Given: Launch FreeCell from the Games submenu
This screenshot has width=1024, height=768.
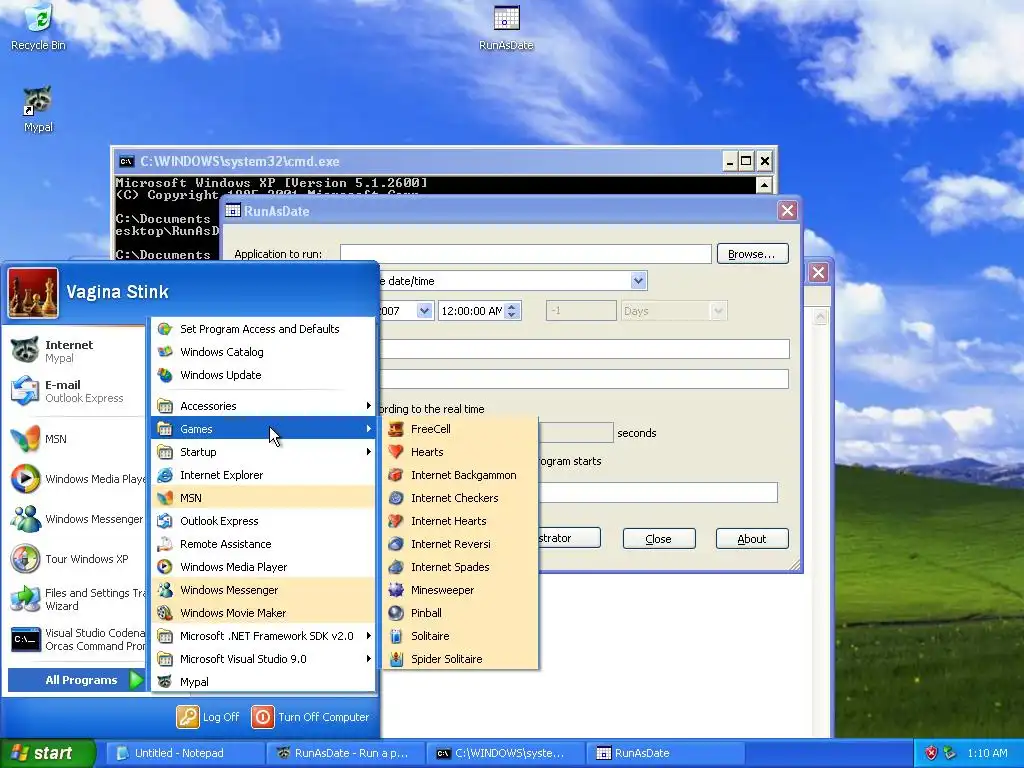Looking at the screenshot, I should pyautogui.click(x=462, y=429).
